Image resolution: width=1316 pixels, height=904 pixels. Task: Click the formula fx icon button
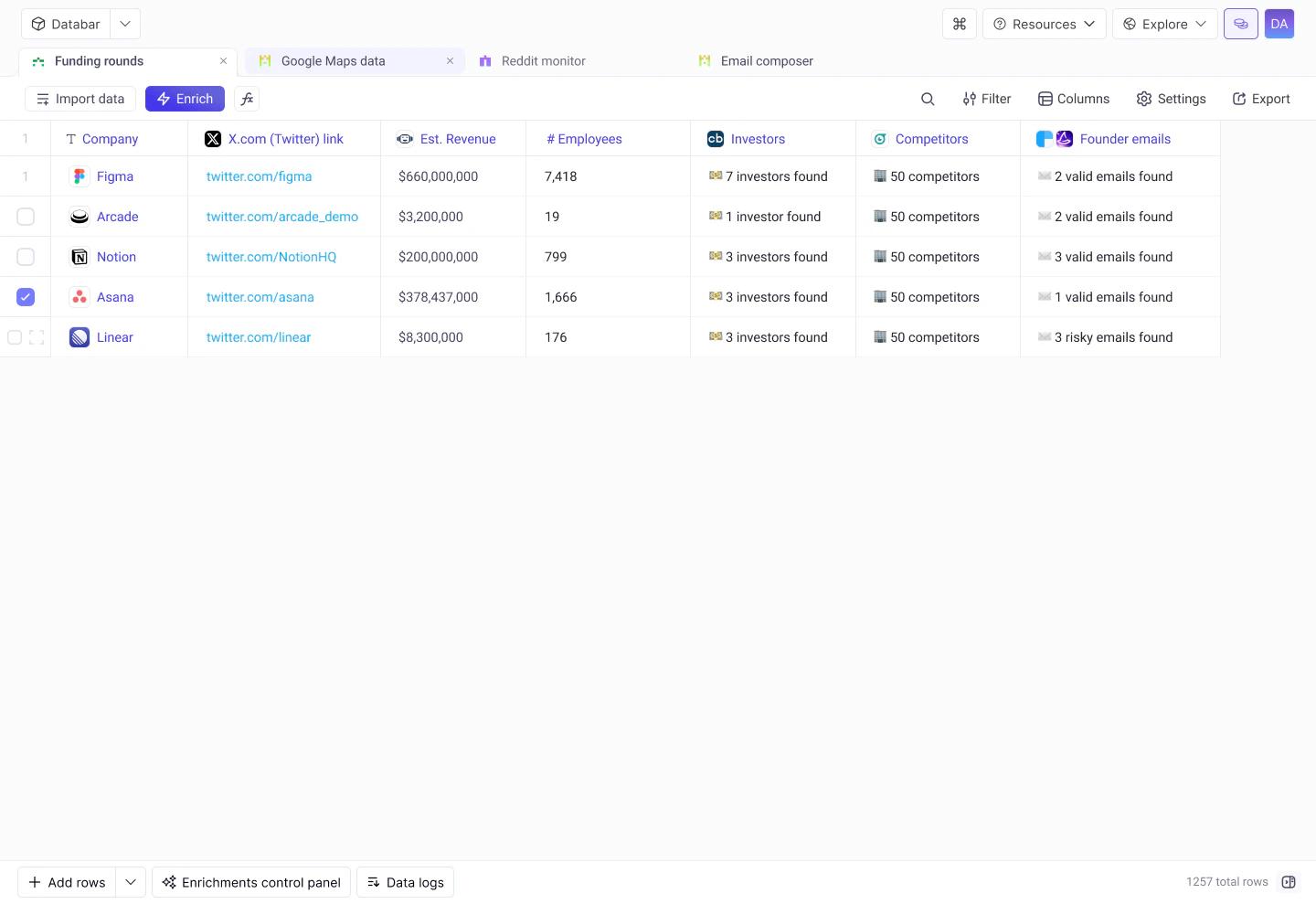tap(247, 99)
